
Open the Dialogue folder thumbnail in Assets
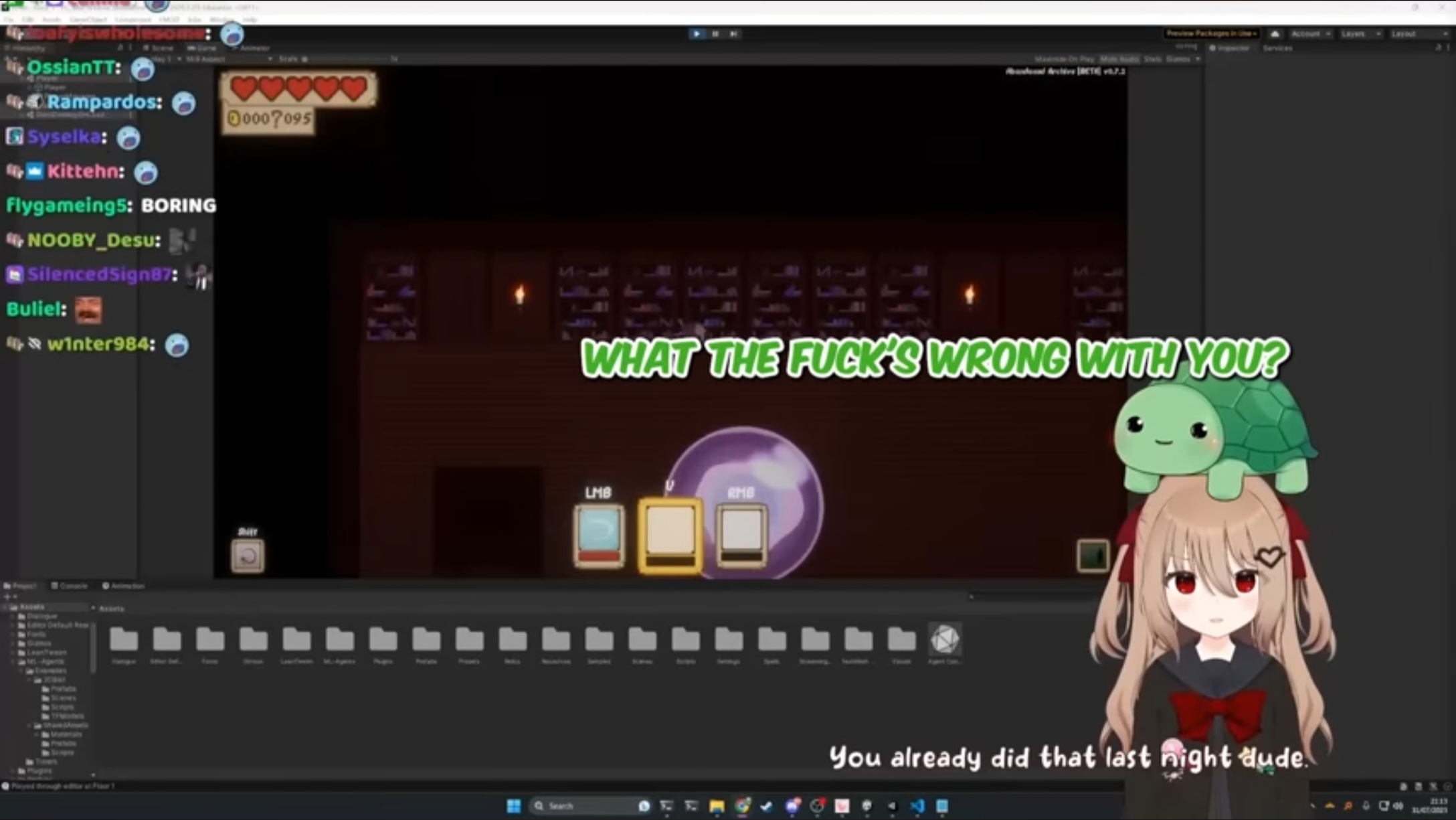[x=124, y=639]
